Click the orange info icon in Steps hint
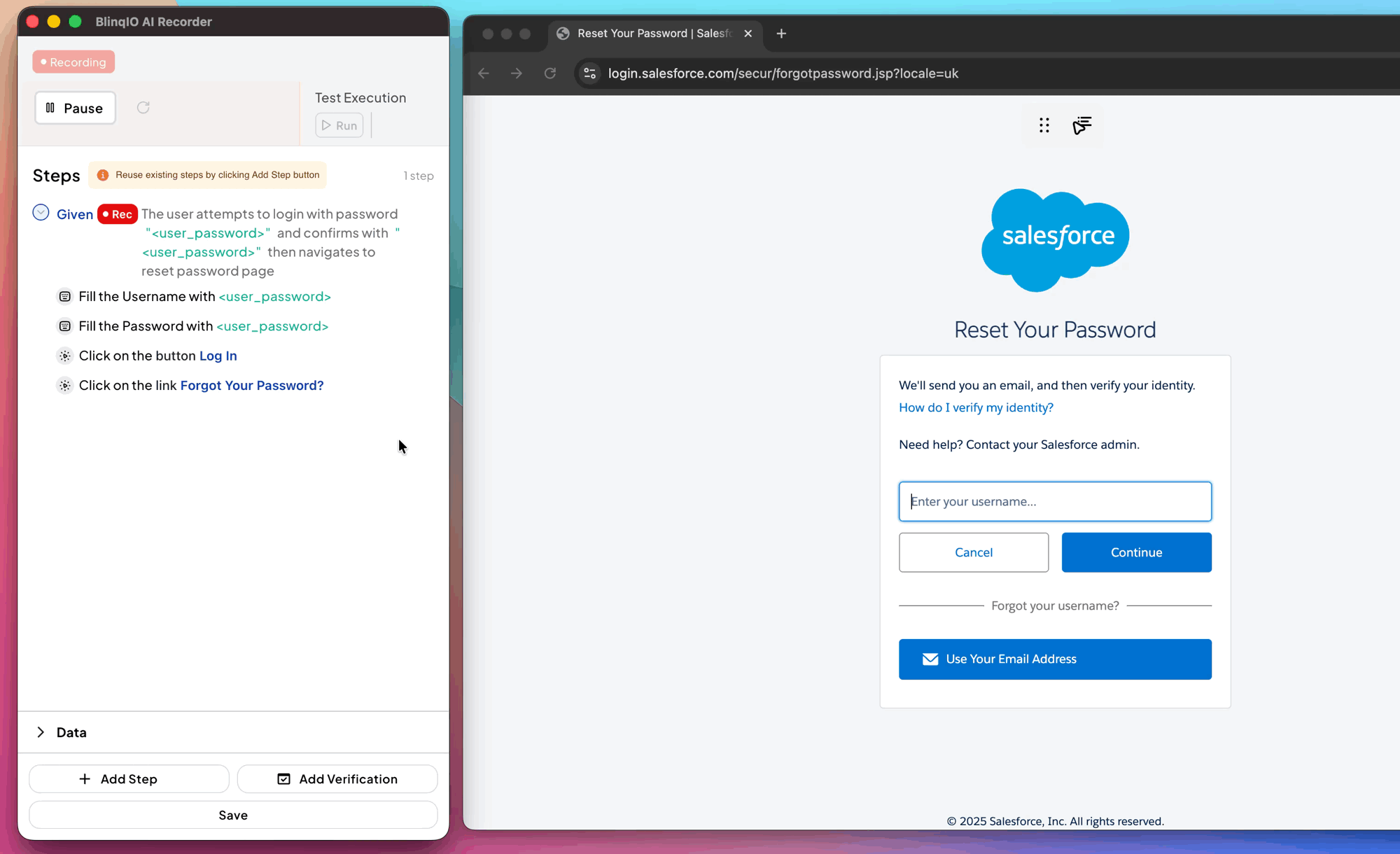This screenshot has width=1400, height=854. pos(103,175)
